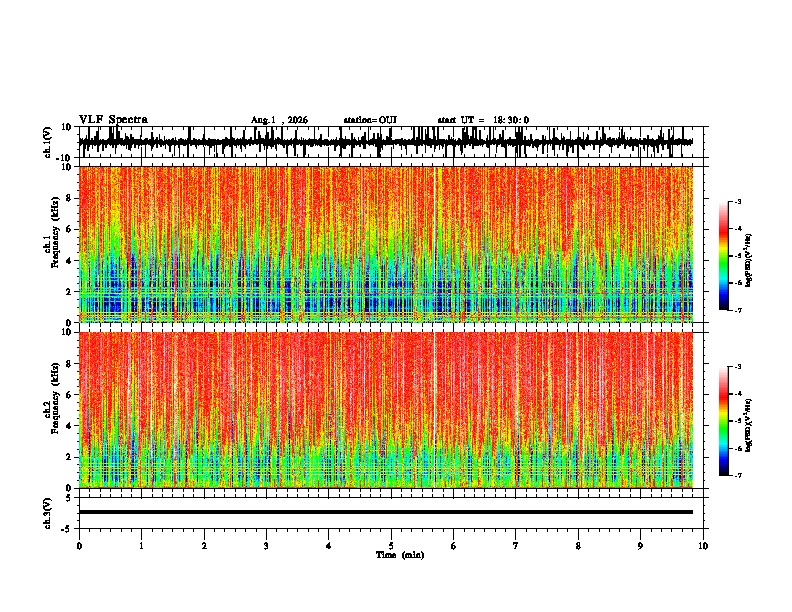Click the '5' tick on ch.3(V) axis

tap(69, 497)
